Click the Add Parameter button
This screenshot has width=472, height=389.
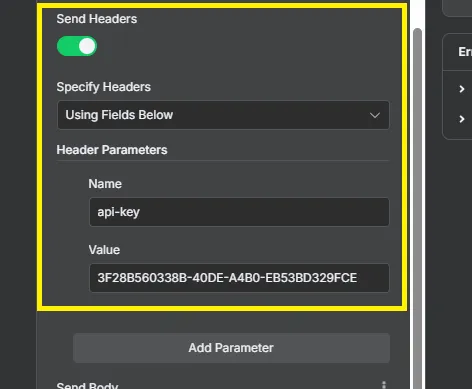click(231, 348)
